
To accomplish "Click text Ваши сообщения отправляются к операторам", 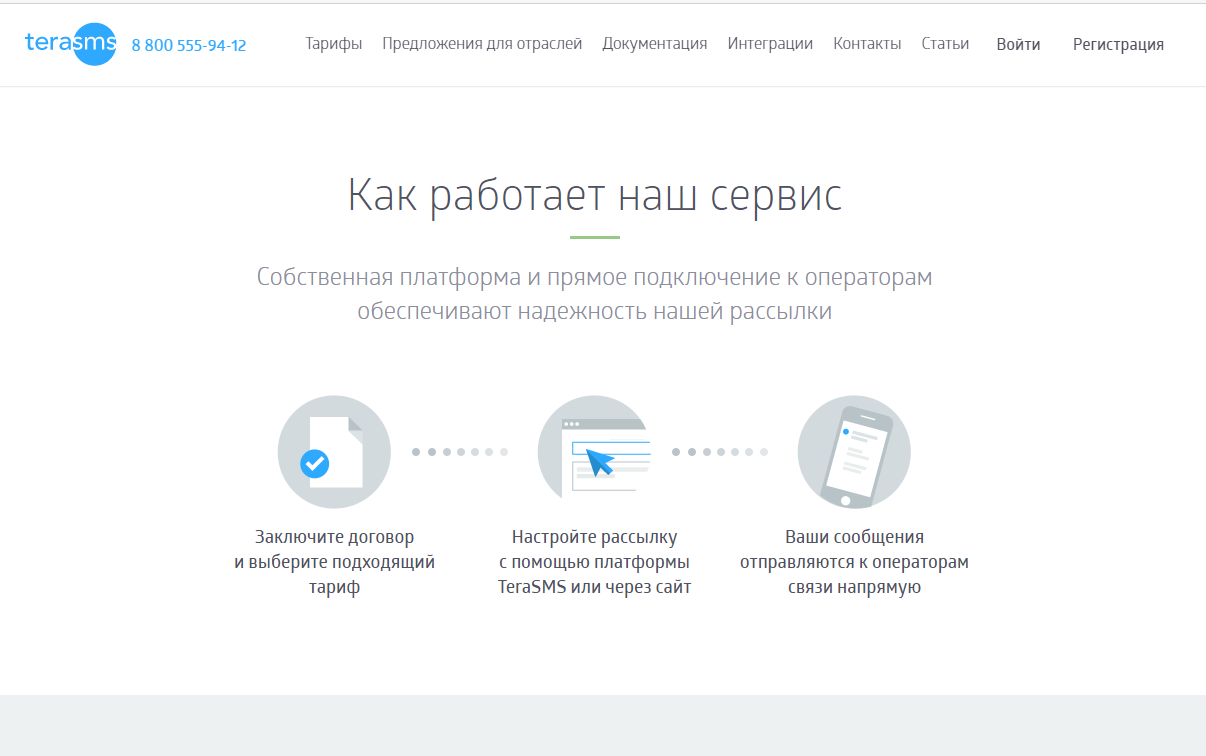I will point(854,562).
